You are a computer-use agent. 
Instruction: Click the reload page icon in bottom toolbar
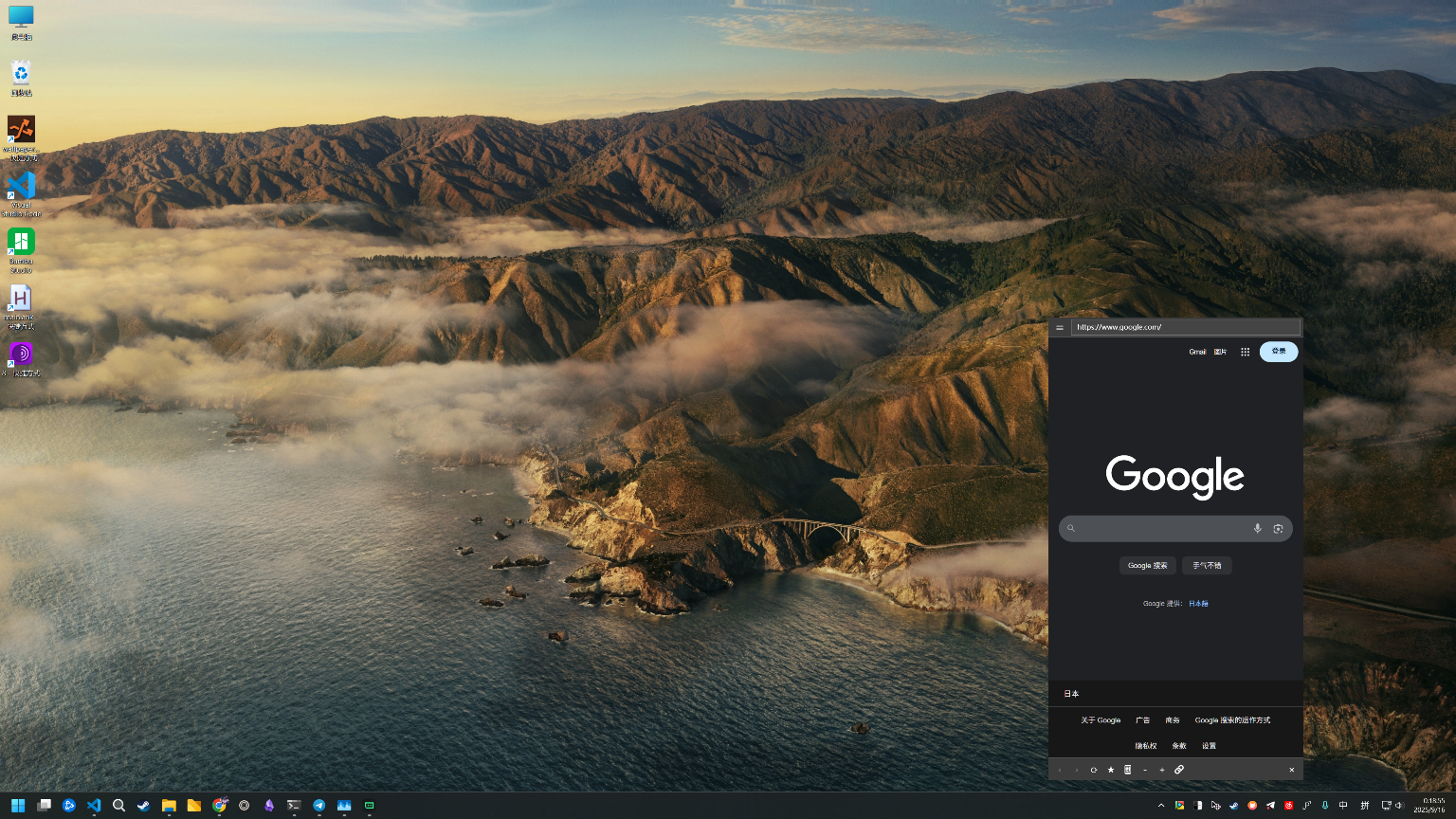tap(1093, 770)
